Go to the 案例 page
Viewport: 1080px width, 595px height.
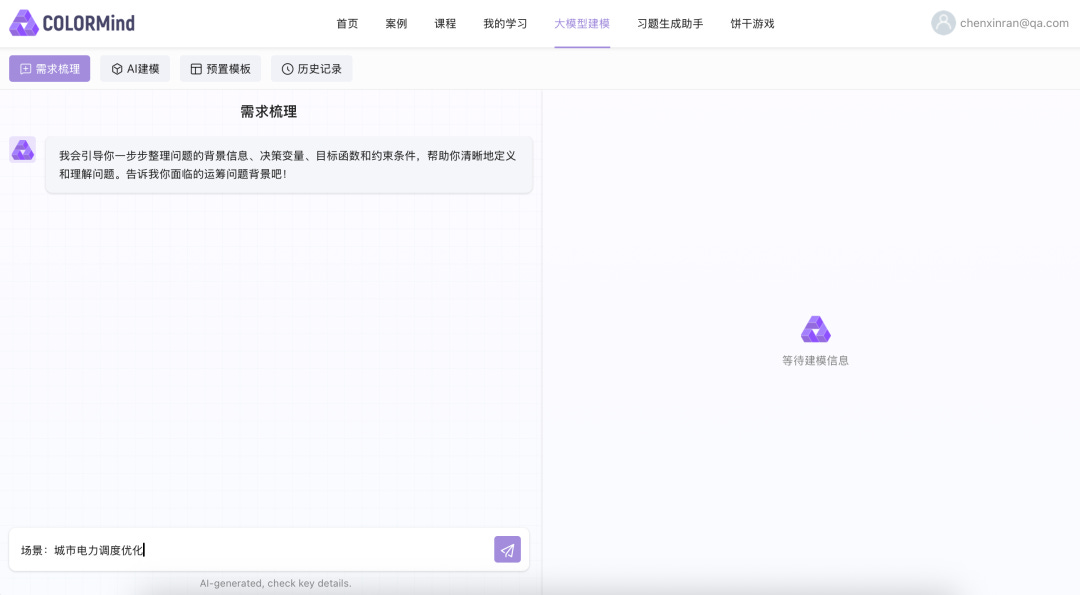pyautogui.click(x=396, y=23)
